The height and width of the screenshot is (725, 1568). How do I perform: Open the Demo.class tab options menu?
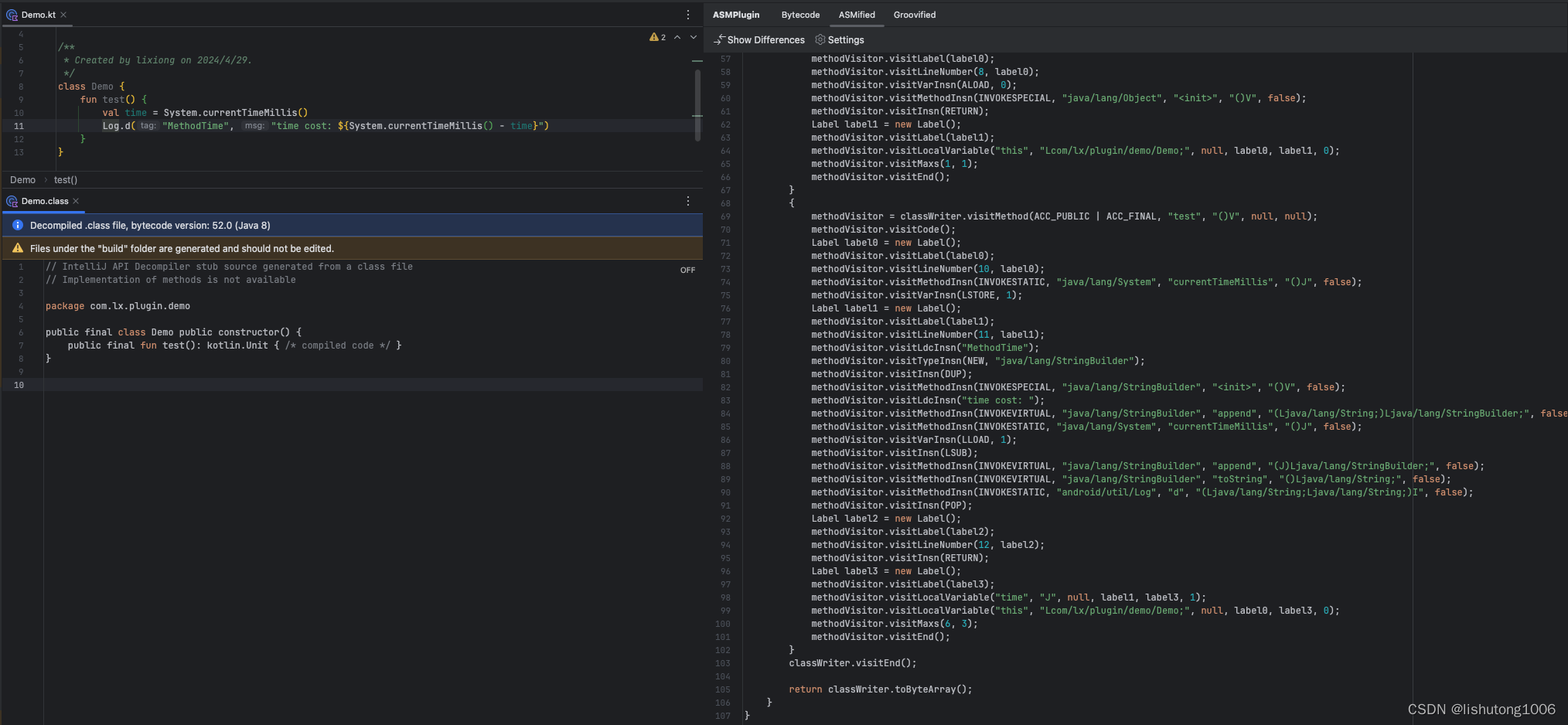688,201
